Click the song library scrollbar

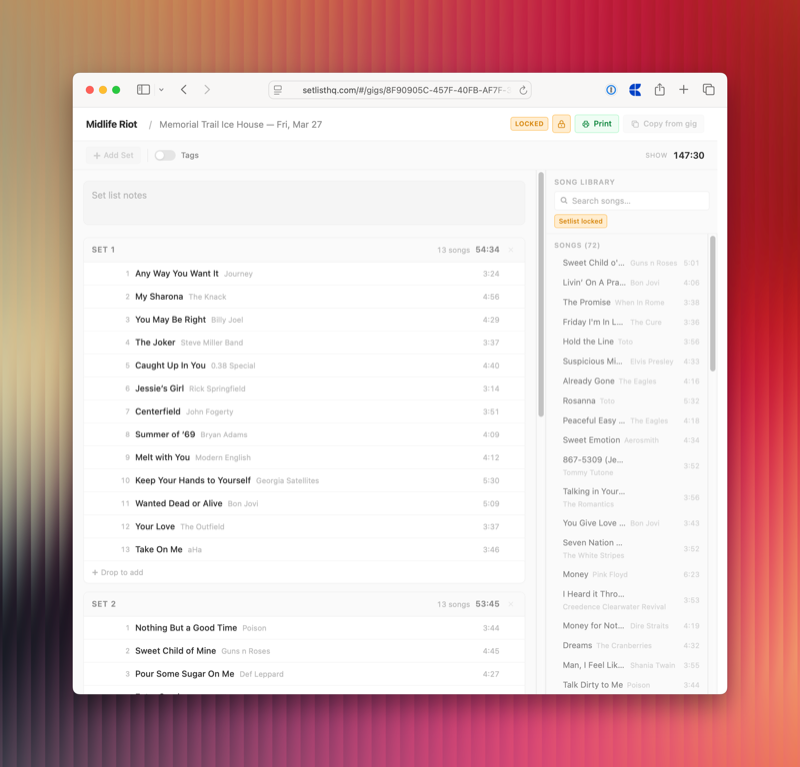pos(712,303)
